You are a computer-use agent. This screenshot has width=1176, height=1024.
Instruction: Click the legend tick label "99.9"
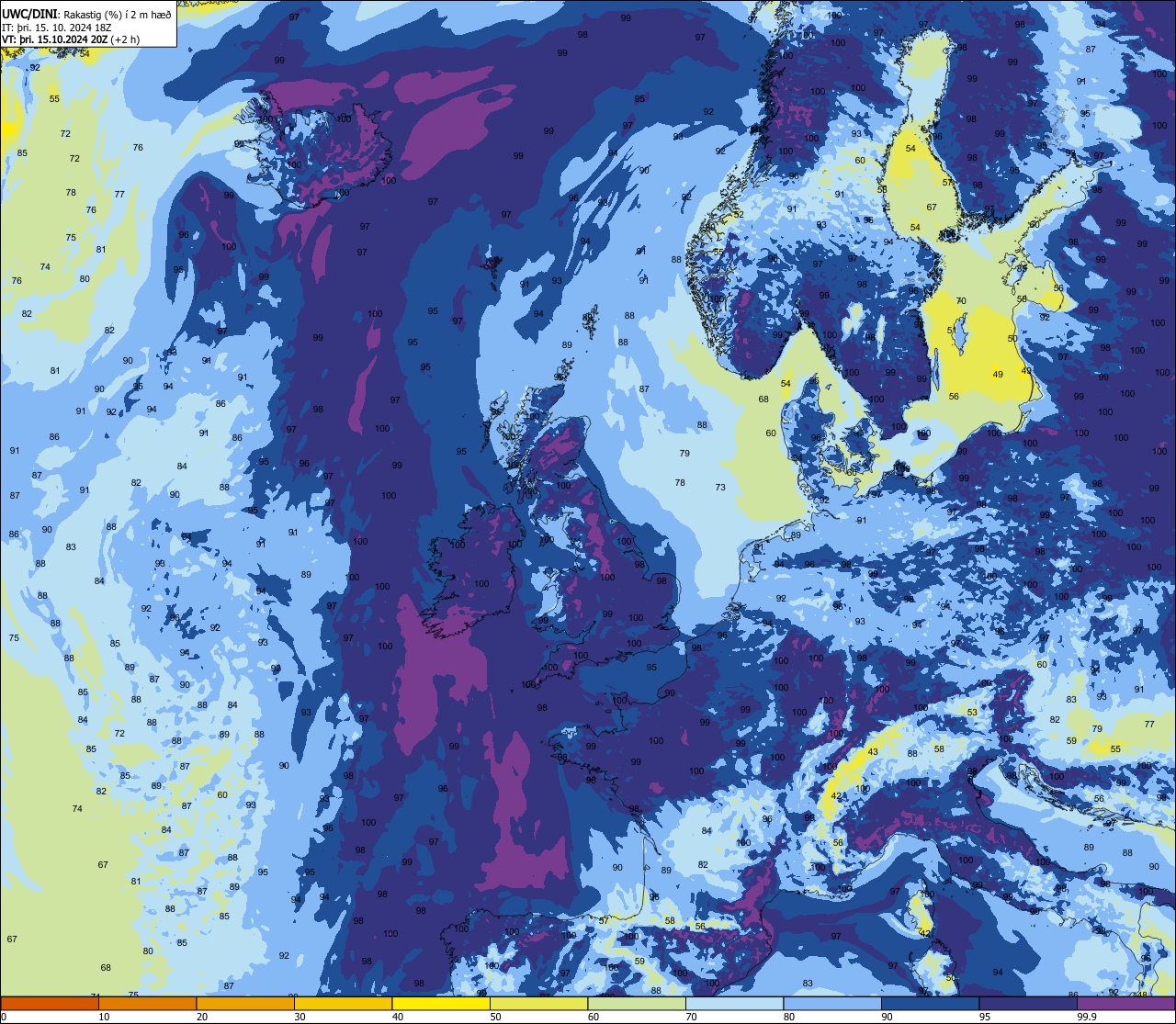[1088, 1017]
